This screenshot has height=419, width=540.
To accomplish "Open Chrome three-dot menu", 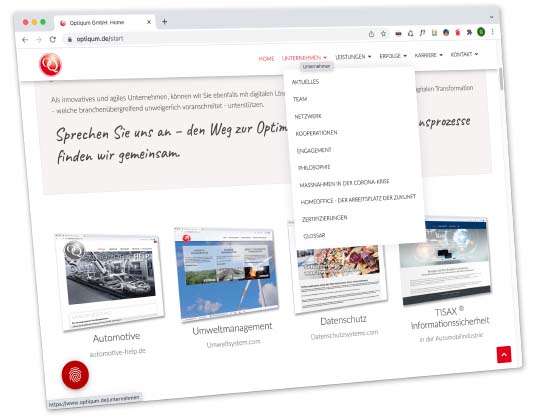I will [x=492, y=32].
